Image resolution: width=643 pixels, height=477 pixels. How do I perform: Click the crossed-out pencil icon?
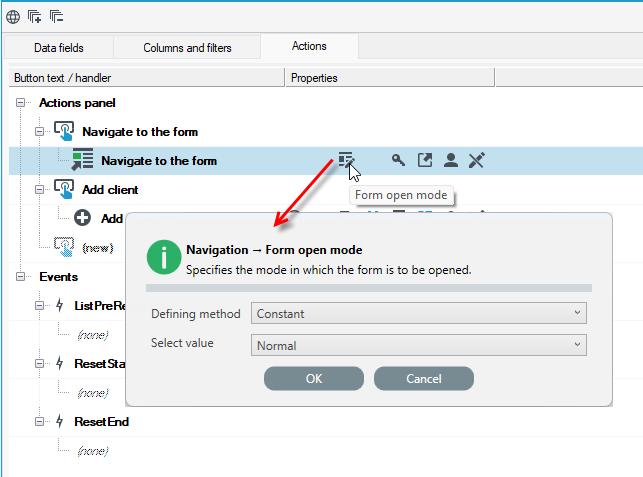tap(477, 160)
